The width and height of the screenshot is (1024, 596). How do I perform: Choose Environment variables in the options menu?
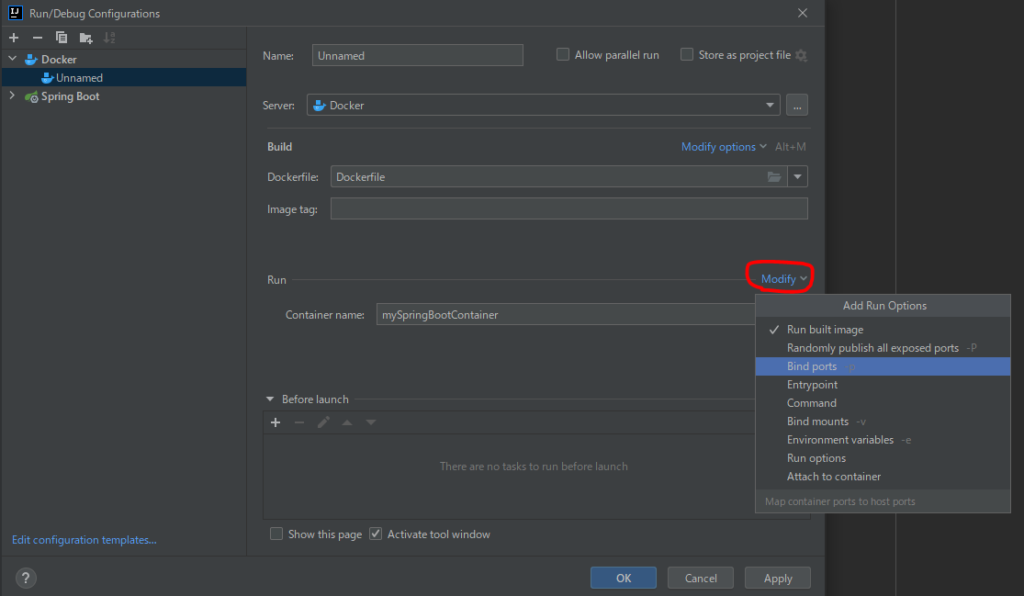tap(840, 440)
